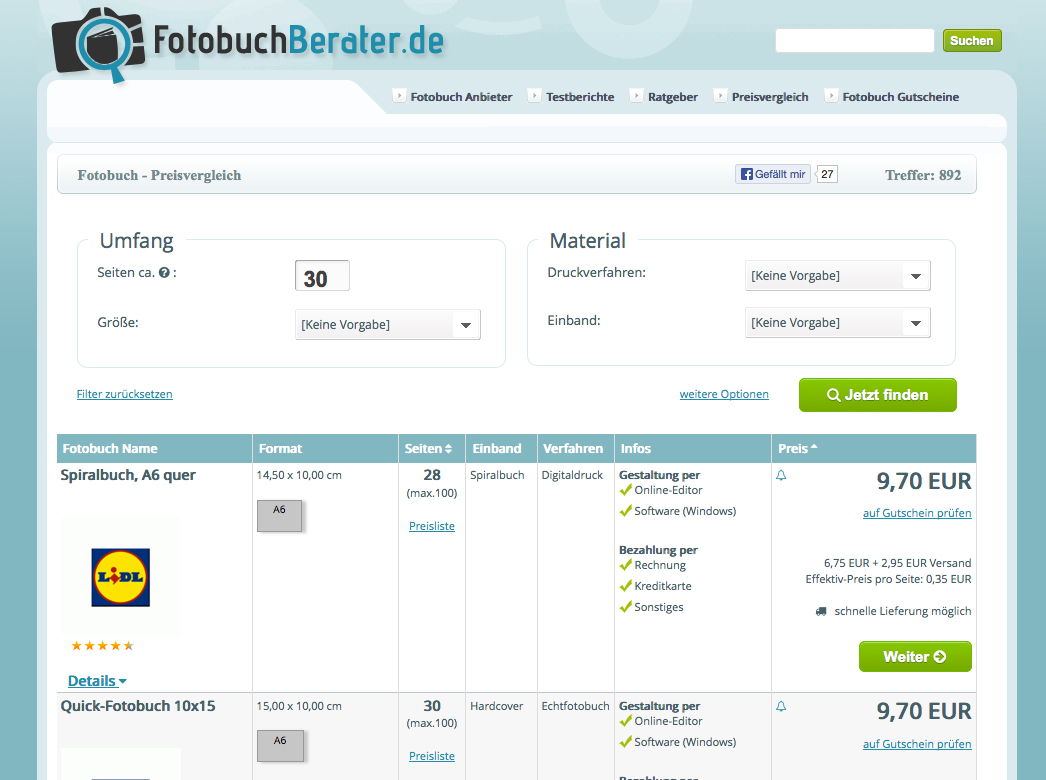Screen dimensions: 1046x780
Task: Click the Hardcover cell
Action: pyautogui.click(x=496, y=706)
